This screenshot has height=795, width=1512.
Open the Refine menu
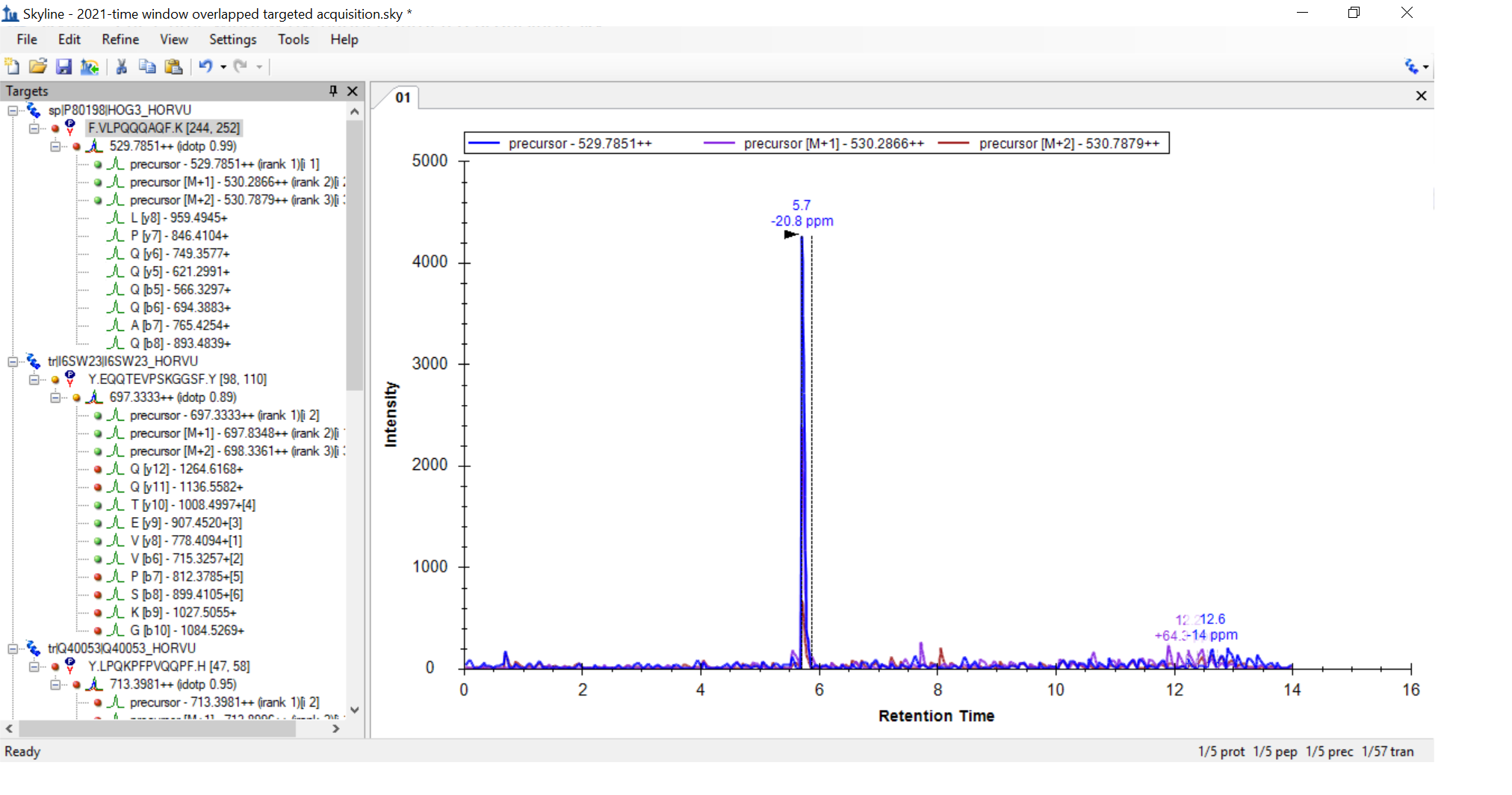pos(120,40)
